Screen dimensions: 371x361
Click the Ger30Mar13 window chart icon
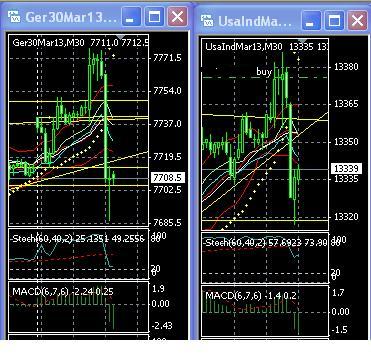(x=14, y=16)
